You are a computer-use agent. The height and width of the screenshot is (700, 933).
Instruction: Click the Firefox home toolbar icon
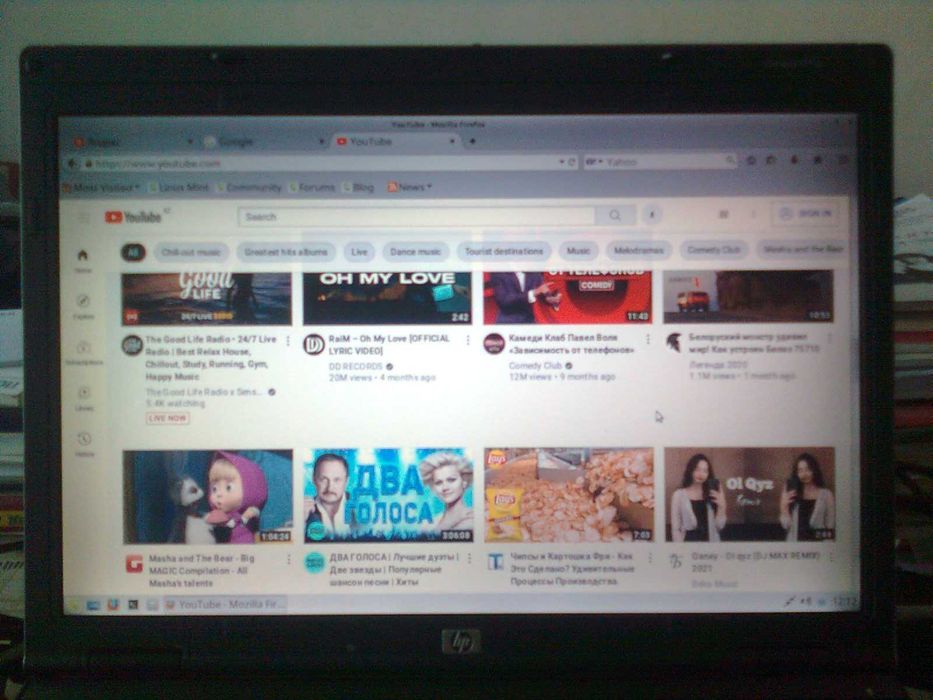[818, 160]
